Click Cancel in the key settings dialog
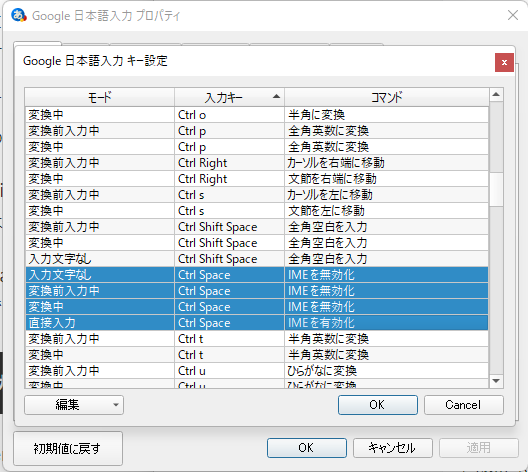The image size is (528, 472). point(464,405)
